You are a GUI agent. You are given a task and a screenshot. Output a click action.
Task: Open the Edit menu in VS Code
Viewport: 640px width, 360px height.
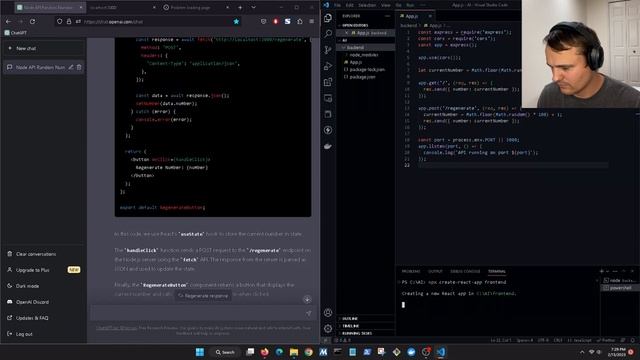coord(350,5)
